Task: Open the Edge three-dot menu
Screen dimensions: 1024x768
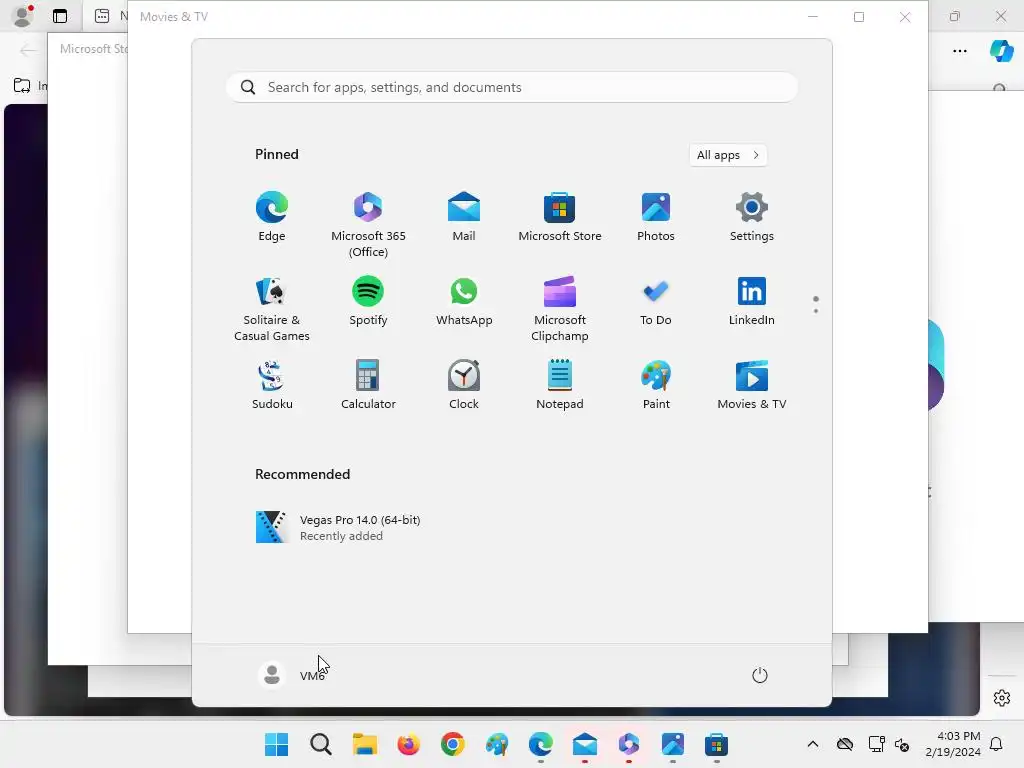Action: click(960, 51)
